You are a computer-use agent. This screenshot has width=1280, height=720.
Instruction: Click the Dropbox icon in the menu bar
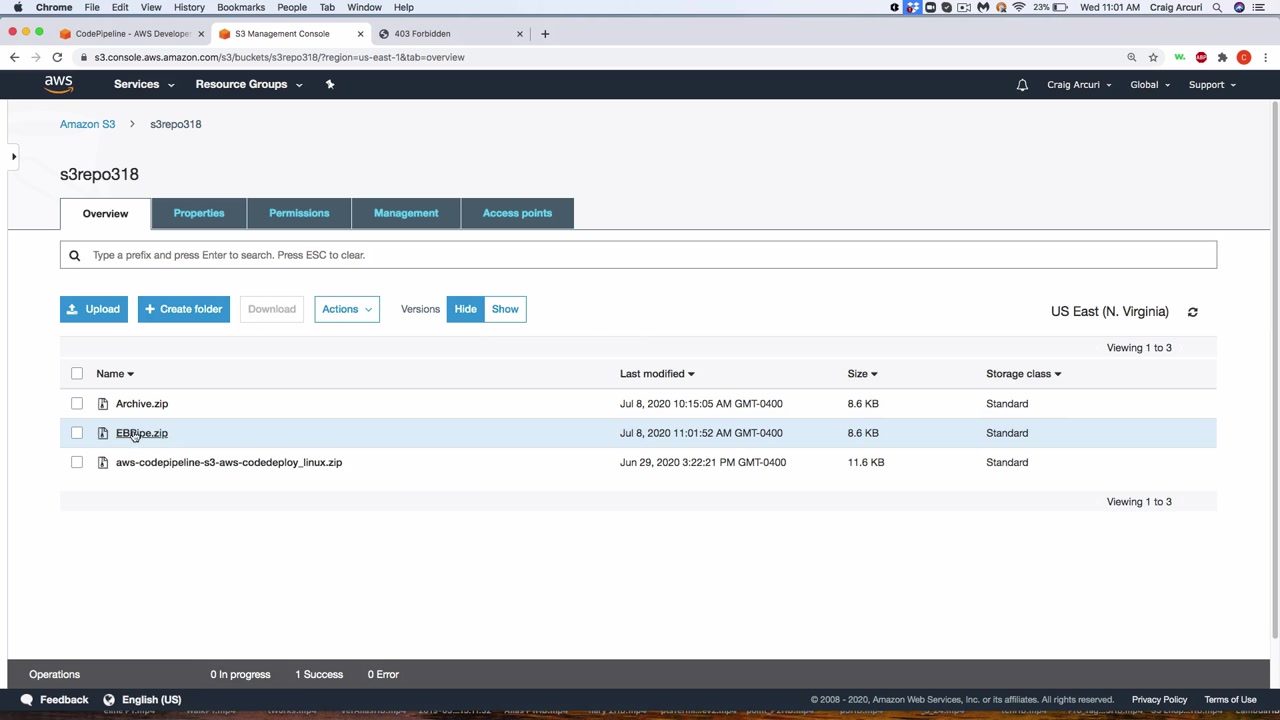tap(913, 7)
